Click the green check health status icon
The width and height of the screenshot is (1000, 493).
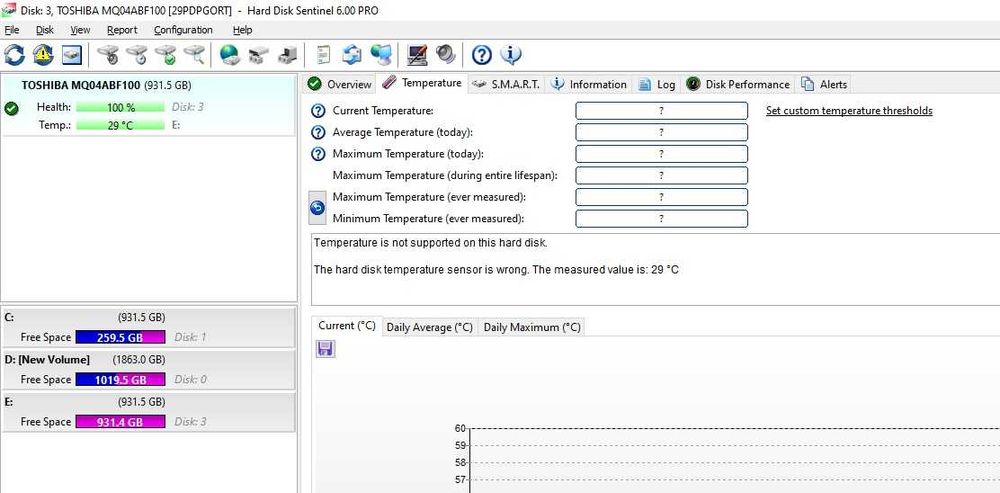point(11,108)
